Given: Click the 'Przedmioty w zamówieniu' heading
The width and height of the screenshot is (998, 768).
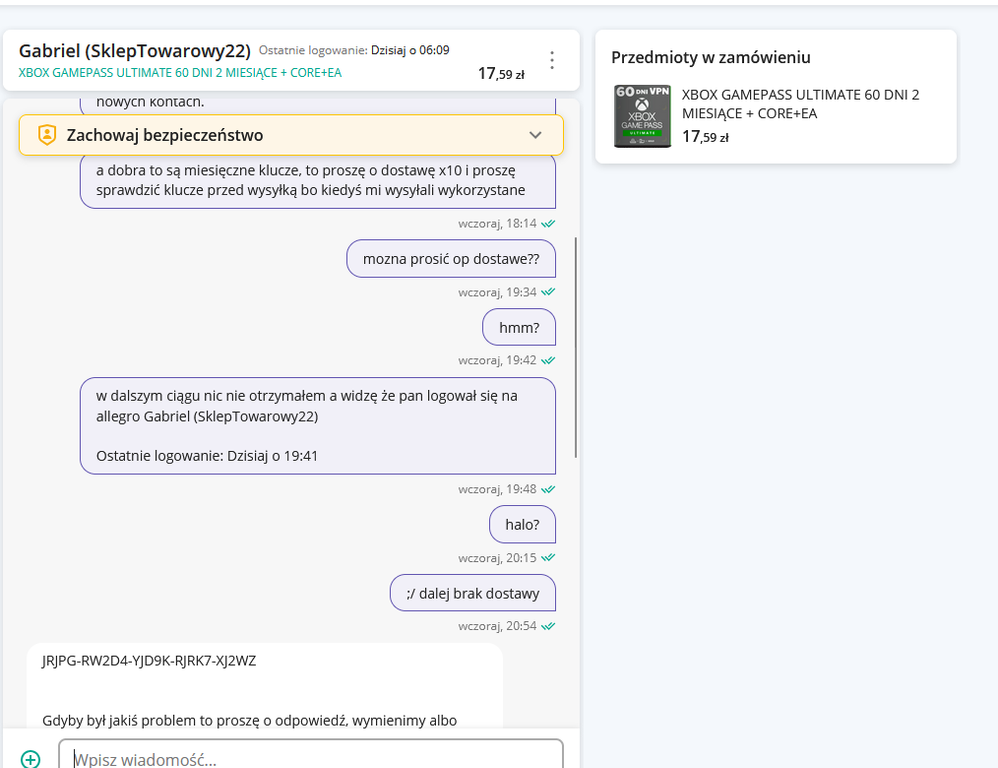Looking at the screenshot, I should click(x=711, y=57).
